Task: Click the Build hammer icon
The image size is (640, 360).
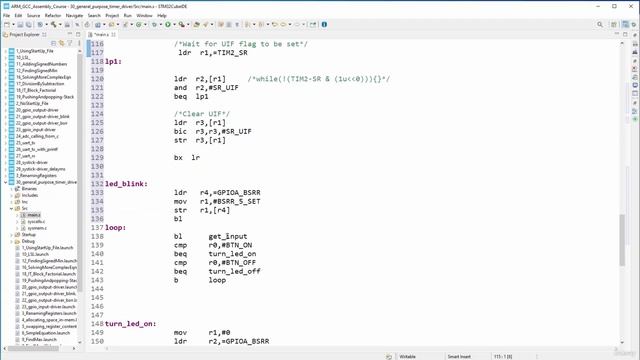Action: tap(53, 24)
